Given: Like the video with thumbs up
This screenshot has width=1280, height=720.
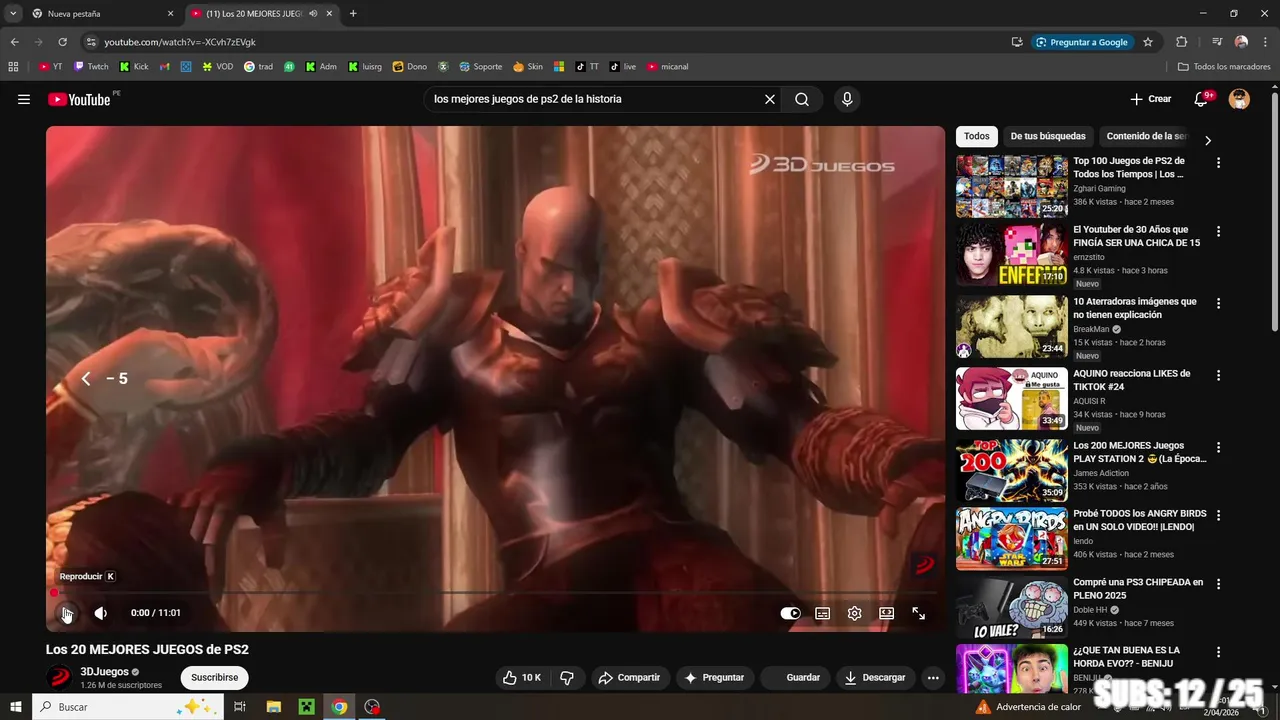Looking at the screenshot, I should coord(522,677).
